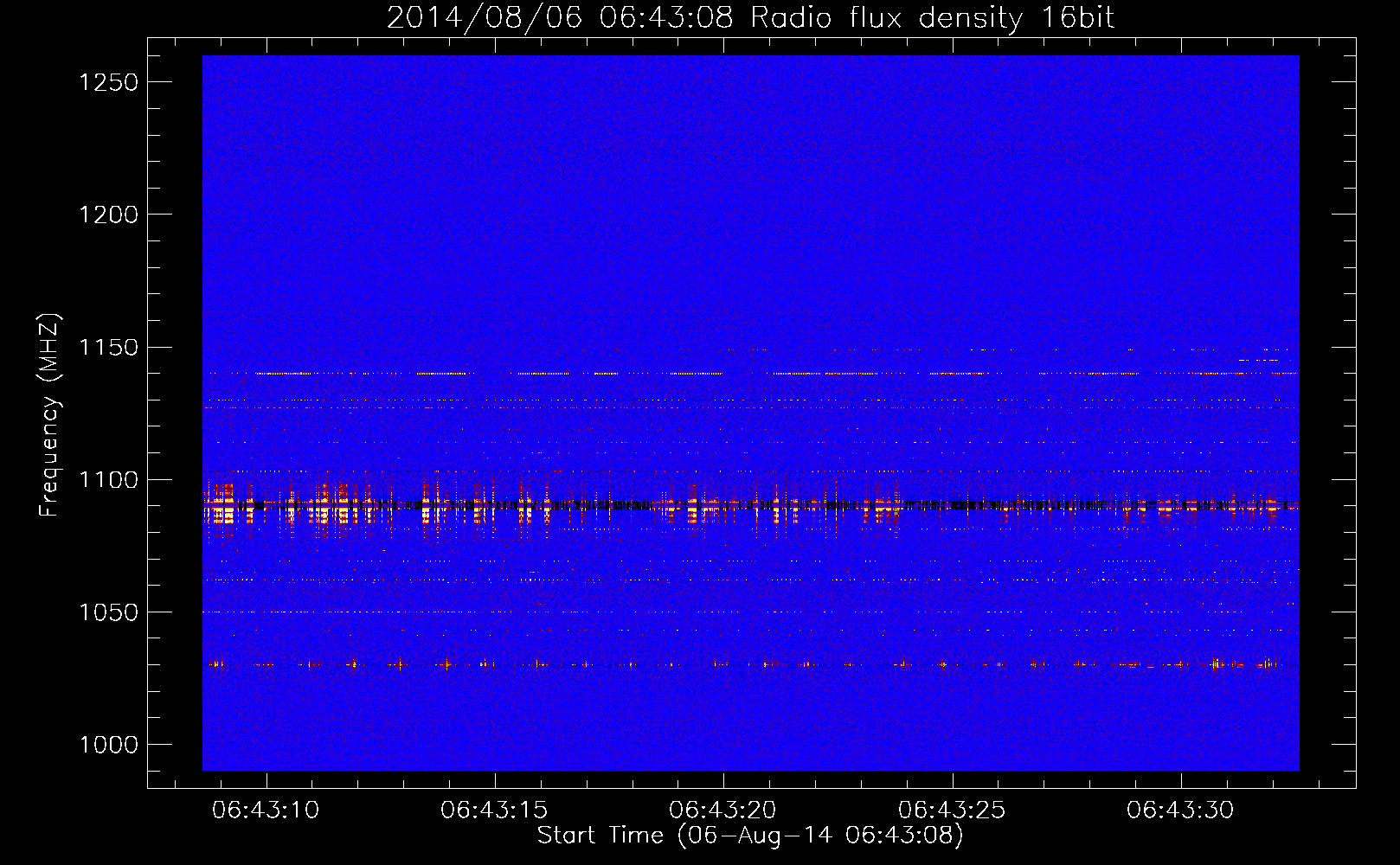The width and height of the screenshot is (1400, 865).
Task: Select the 1000 frequency tick label
Action: [x=108, y=745]
